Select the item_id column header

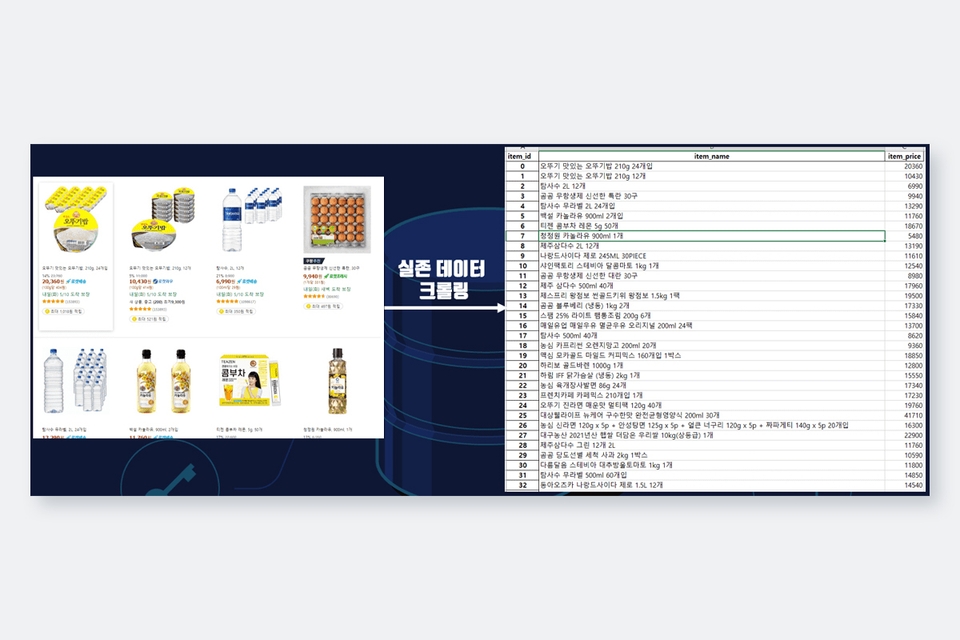(x=519, y=156)
